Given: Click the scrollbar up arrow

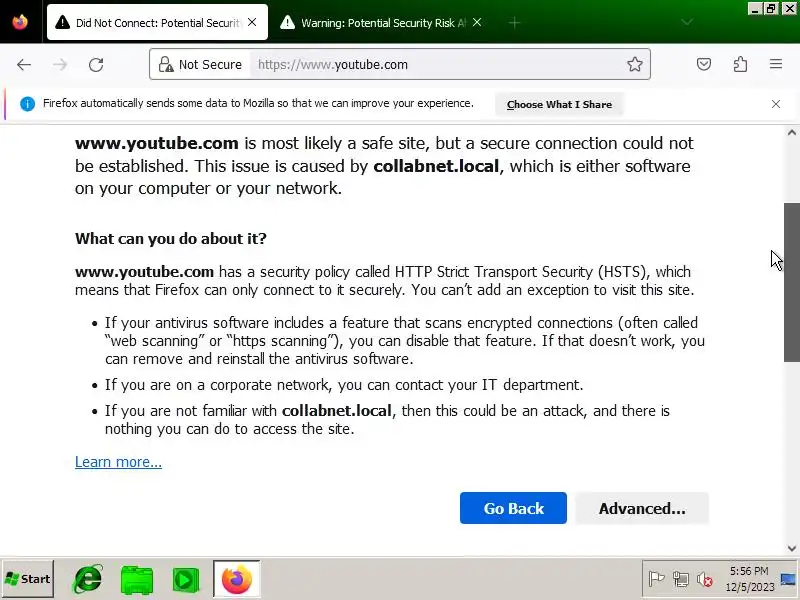Looking at the screenshot, I should 791,133.
